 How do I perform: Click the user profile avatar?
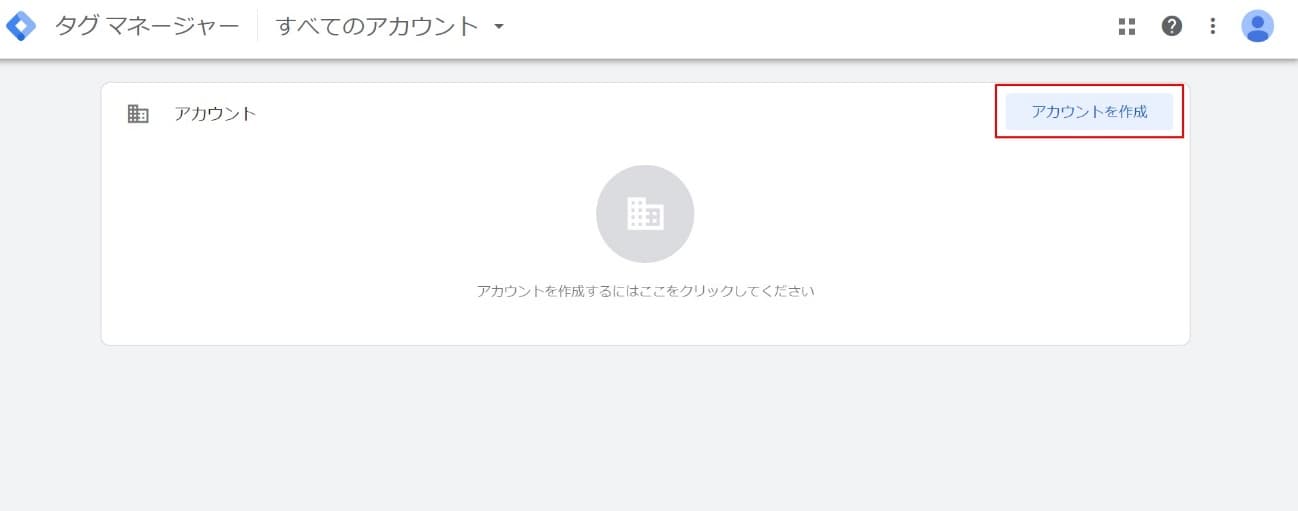1257,26
